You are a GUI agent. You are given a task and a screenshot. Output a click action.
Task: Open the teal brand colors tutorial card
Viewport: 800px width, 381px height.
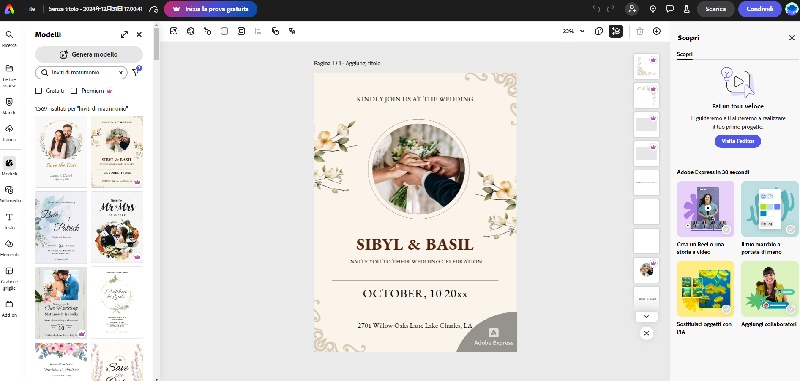pos(770,209)
